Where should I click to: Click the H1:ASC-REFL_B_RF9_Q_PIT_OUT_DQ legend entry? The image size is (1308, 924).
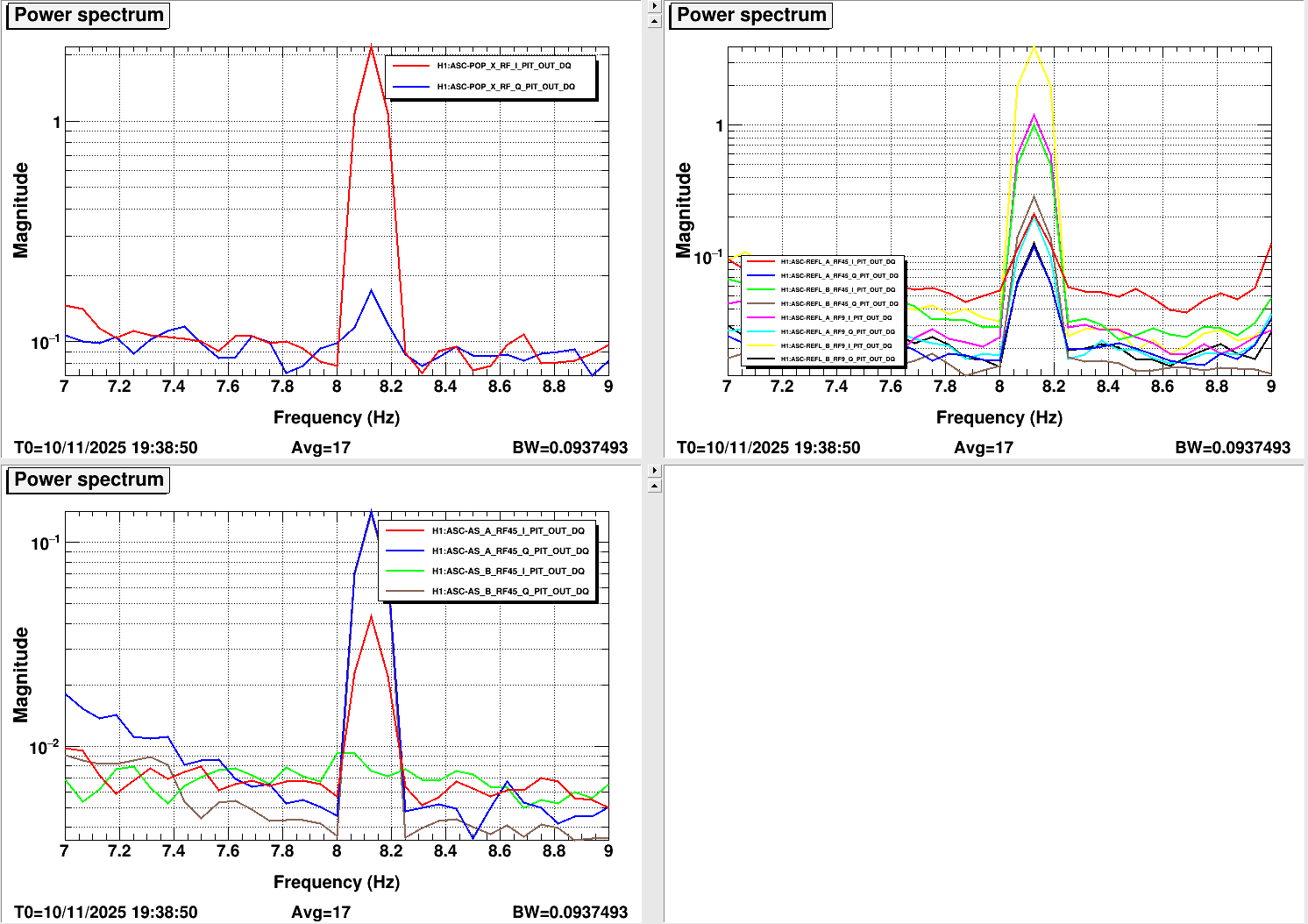pos(837,359)
